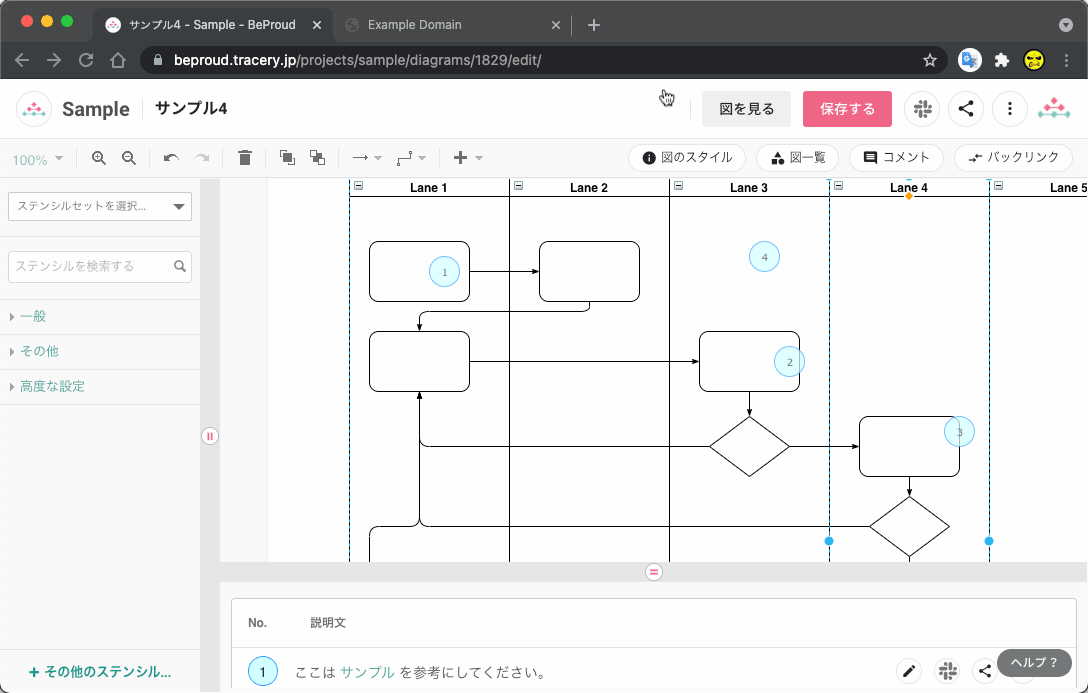Viewport: 1088px width, 693px height.
Task: Open Slack share icon in header
Action: click(922, 109)
